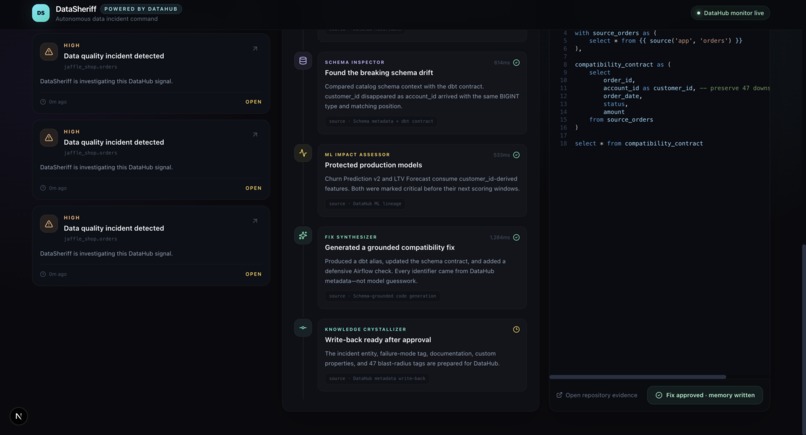Click the clock icon on the topmost incident card
The height and width of the screenshot is (435, 806).
[x=43, y=102]
